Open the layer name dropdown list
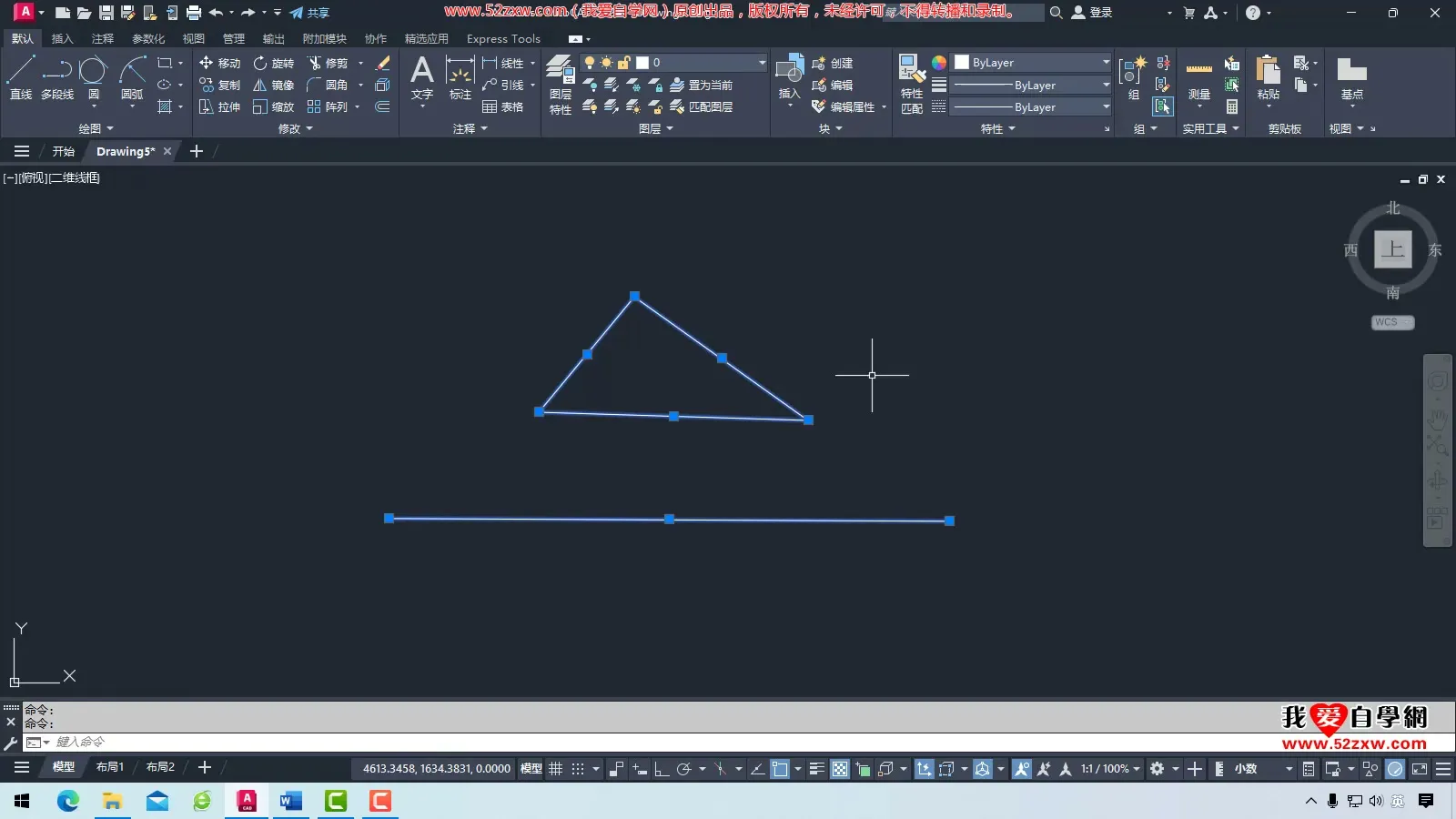1456x819 pixels. pos(762,63)
